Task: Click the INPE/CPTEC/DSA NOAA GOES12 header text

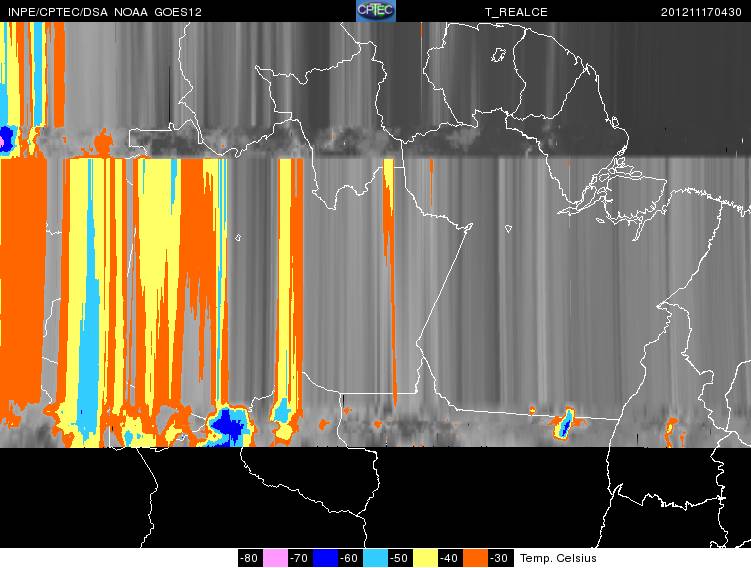Action: 105,12
